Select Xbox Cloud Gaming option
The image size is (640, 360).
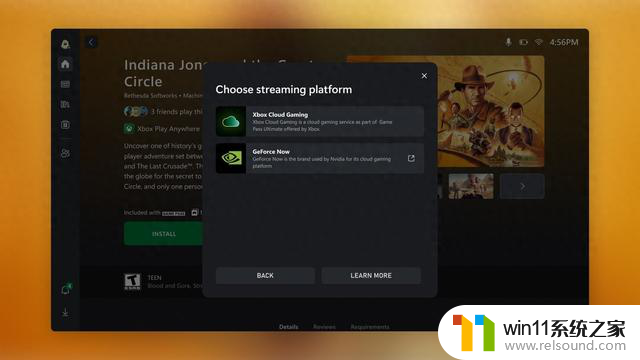click(320, 121)
